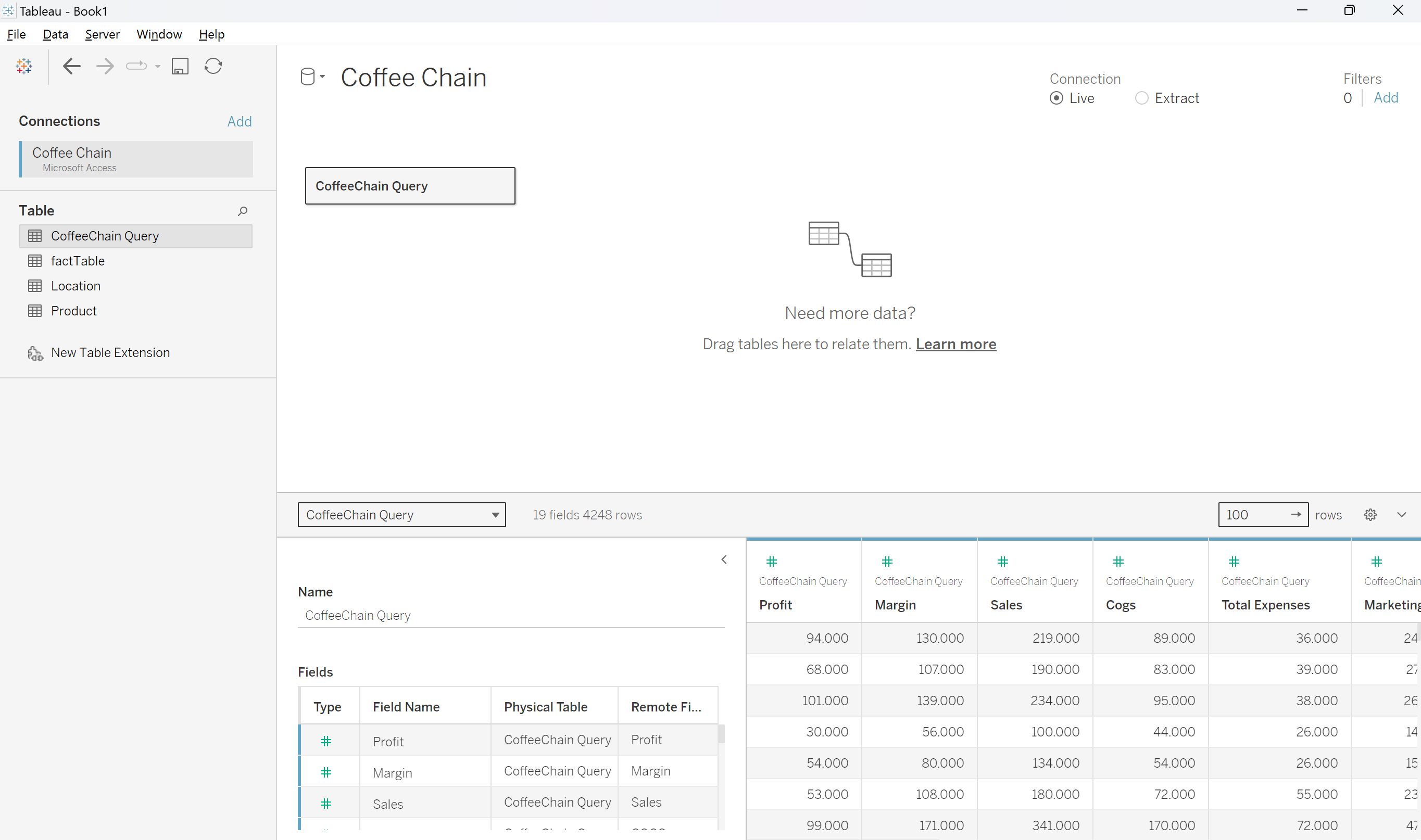Select the Live connection radio button

click(1057, 98)
